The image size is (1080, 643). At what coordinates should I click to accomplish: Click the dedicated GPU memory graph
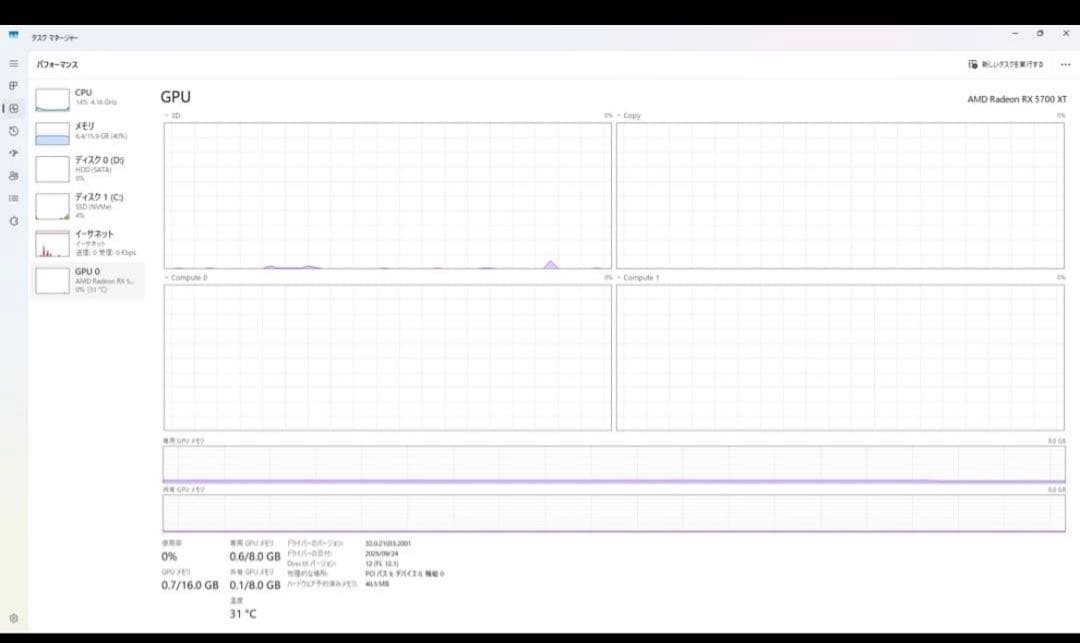[614, 464]
